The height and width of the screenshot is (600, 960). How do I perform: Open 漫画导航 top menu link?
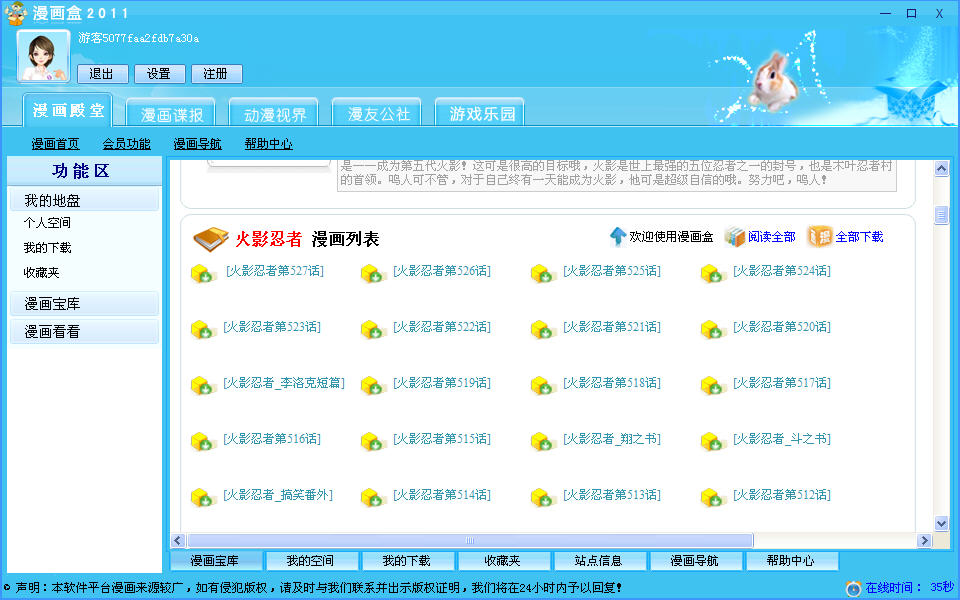(x=198, y=144)
